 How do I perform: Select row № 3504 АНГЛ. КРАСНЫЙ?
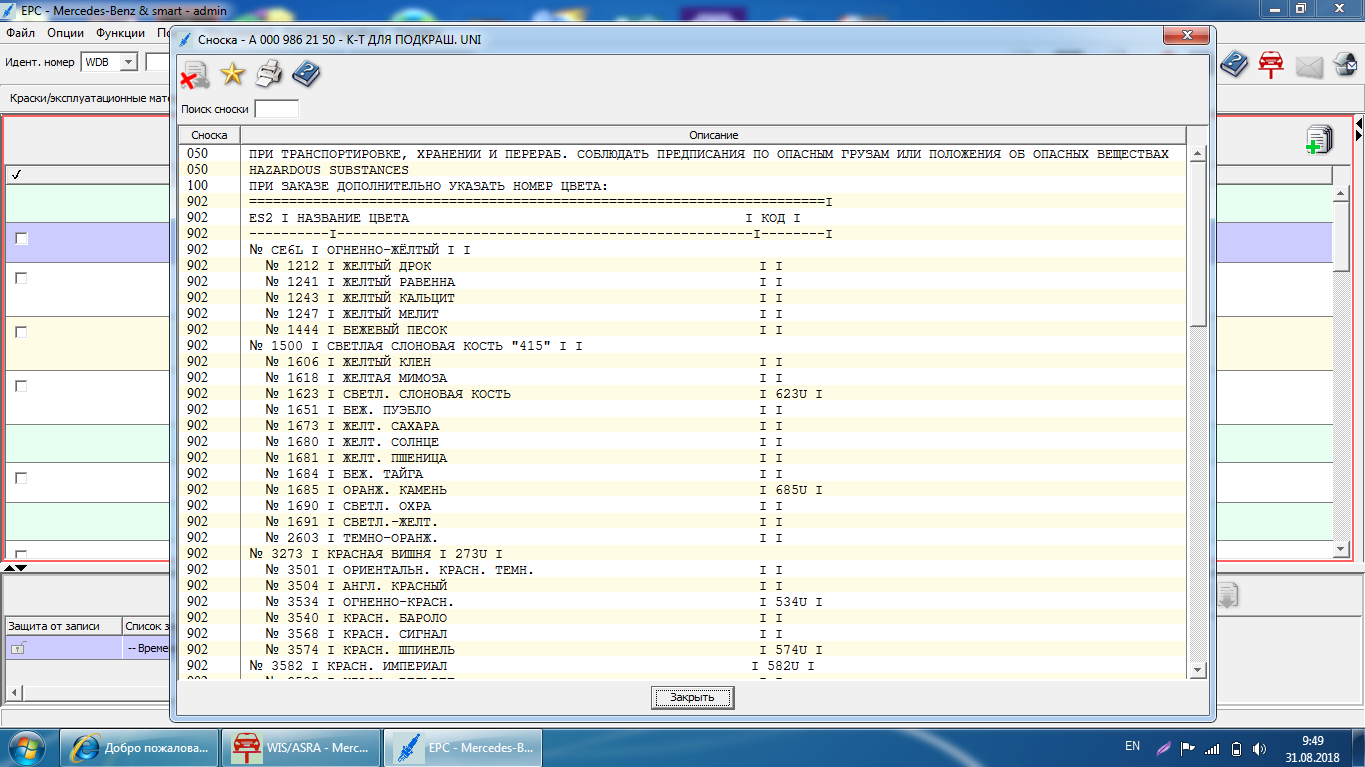(x=682, y=586)
